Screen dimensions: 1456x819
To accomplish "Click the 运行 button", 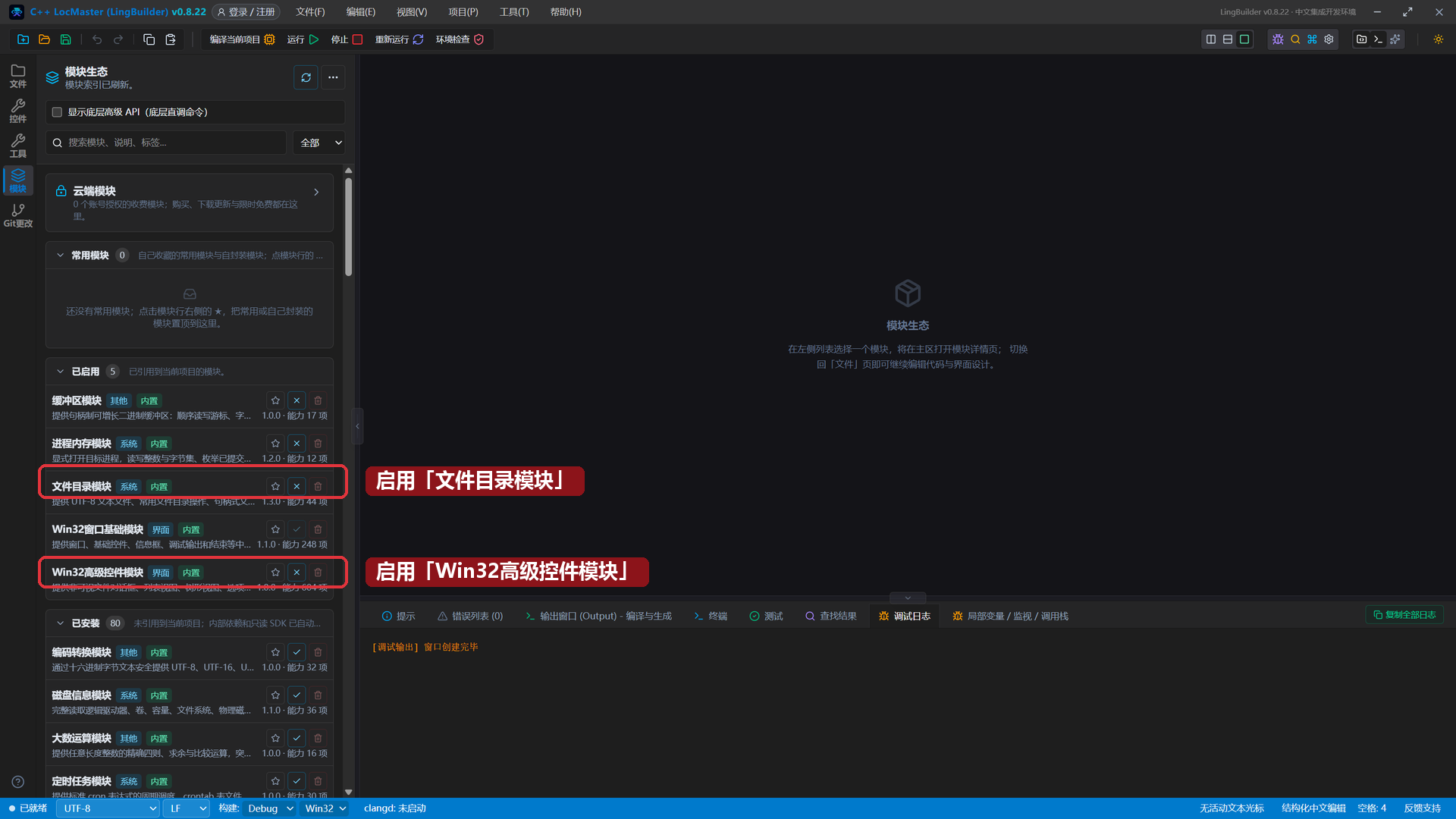I will click(303, 39).
